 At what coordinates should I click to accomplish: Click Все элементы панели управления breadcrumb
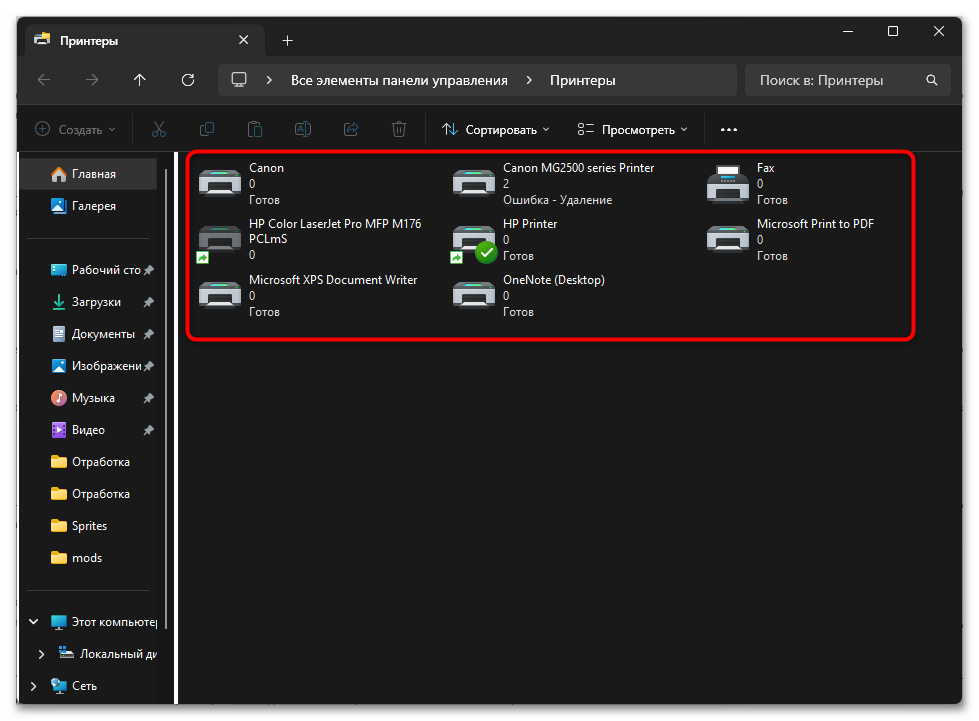pos(399,81)
